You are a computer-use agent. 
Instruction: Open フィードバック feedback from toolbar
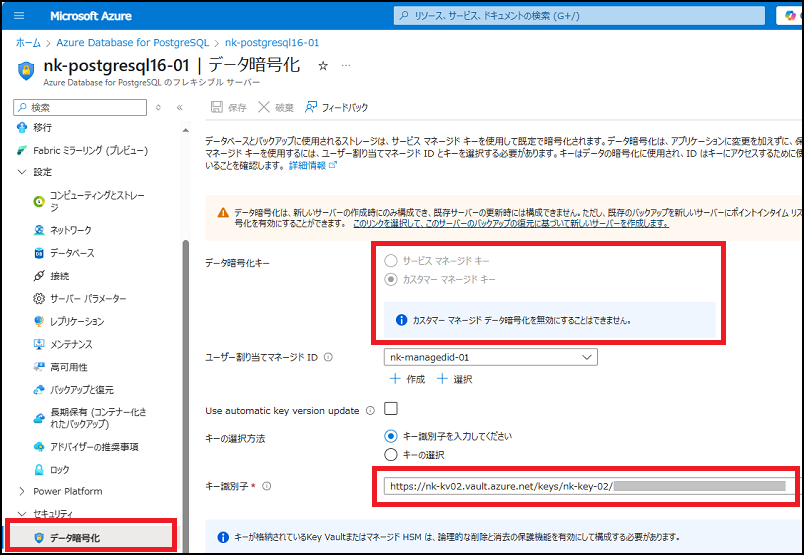pyautogui.click(x=336, y=107)
